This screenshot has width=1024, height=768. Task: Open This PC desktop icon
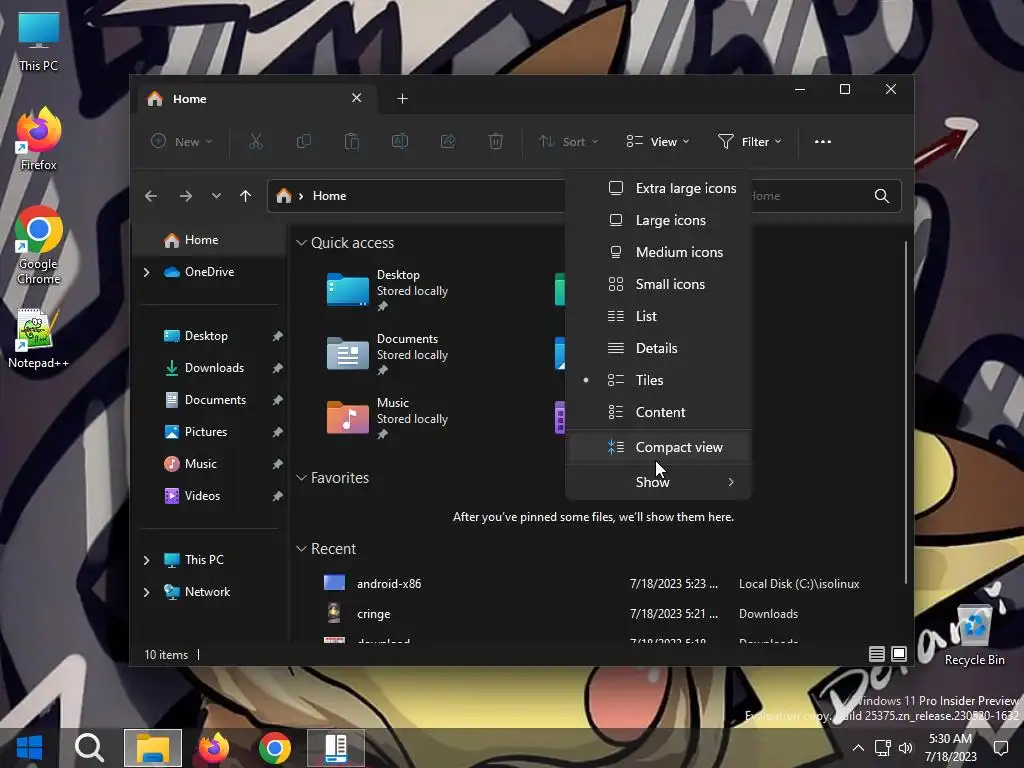(39, 41)
